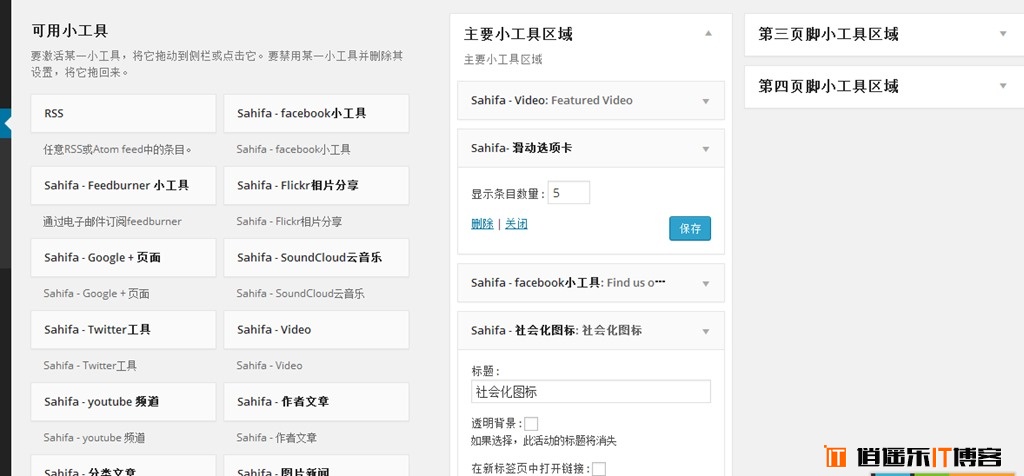This screenshot has height=476, width=1024.
Task: Select Sahifa - Feedburner 小工具 widget
Action: pos(123,185)
